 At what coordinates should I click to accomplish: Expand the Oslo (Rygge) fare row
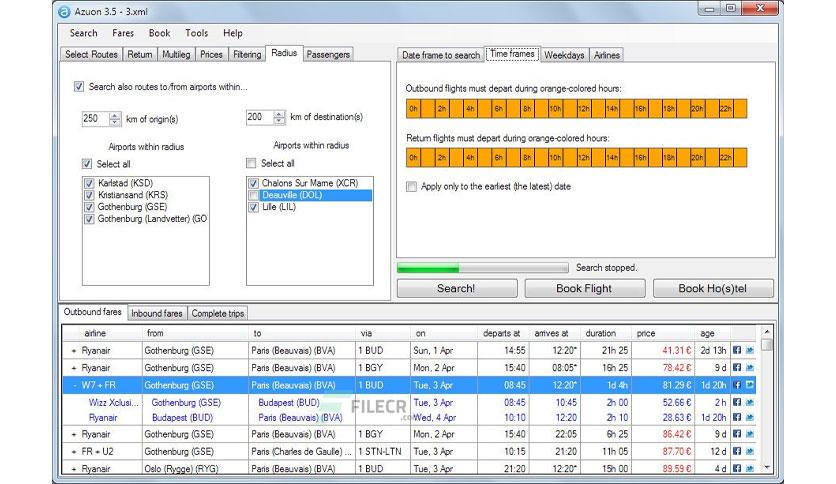pos(74,469)
